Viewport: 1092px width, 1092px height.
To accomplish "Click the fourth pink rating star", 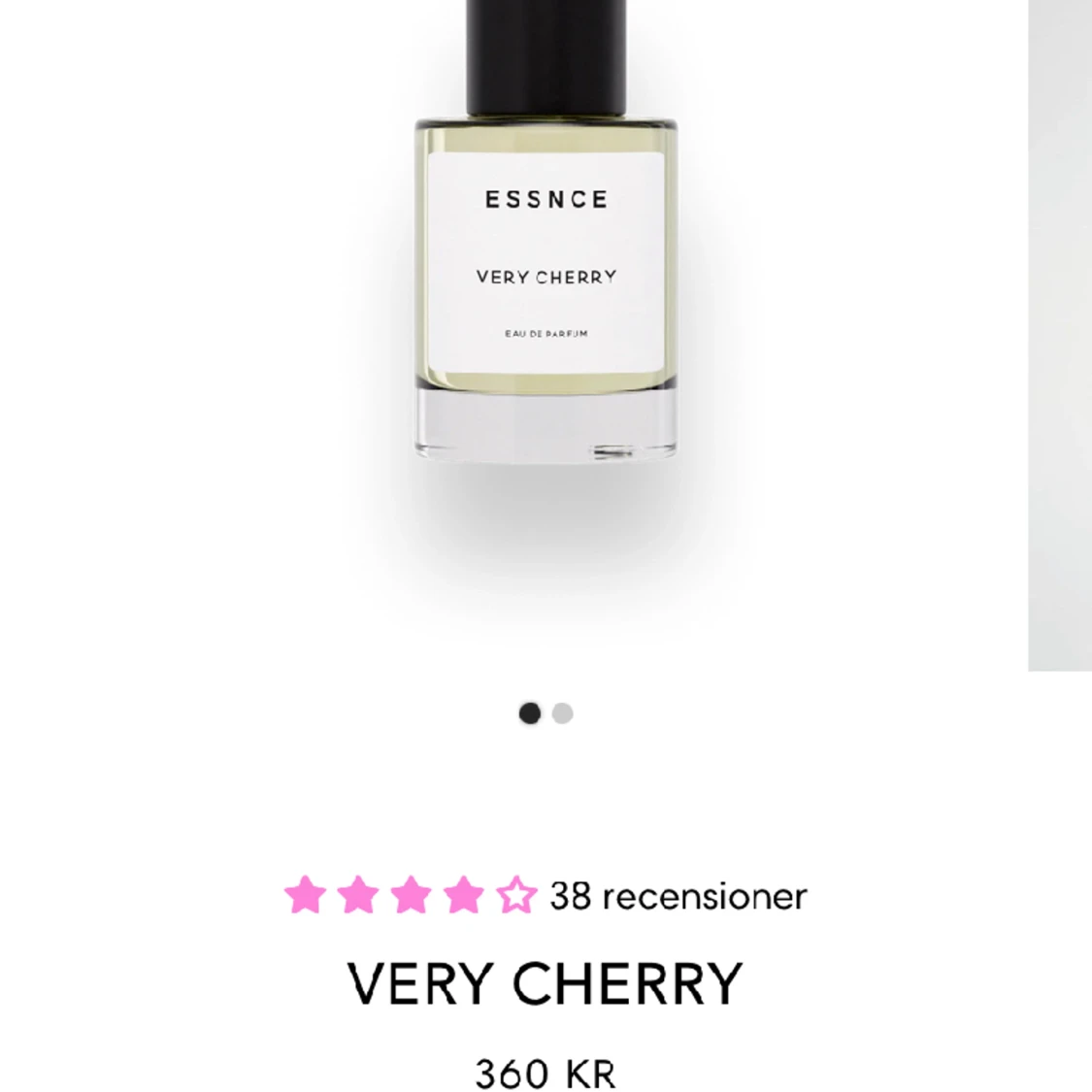I will 463,894.
